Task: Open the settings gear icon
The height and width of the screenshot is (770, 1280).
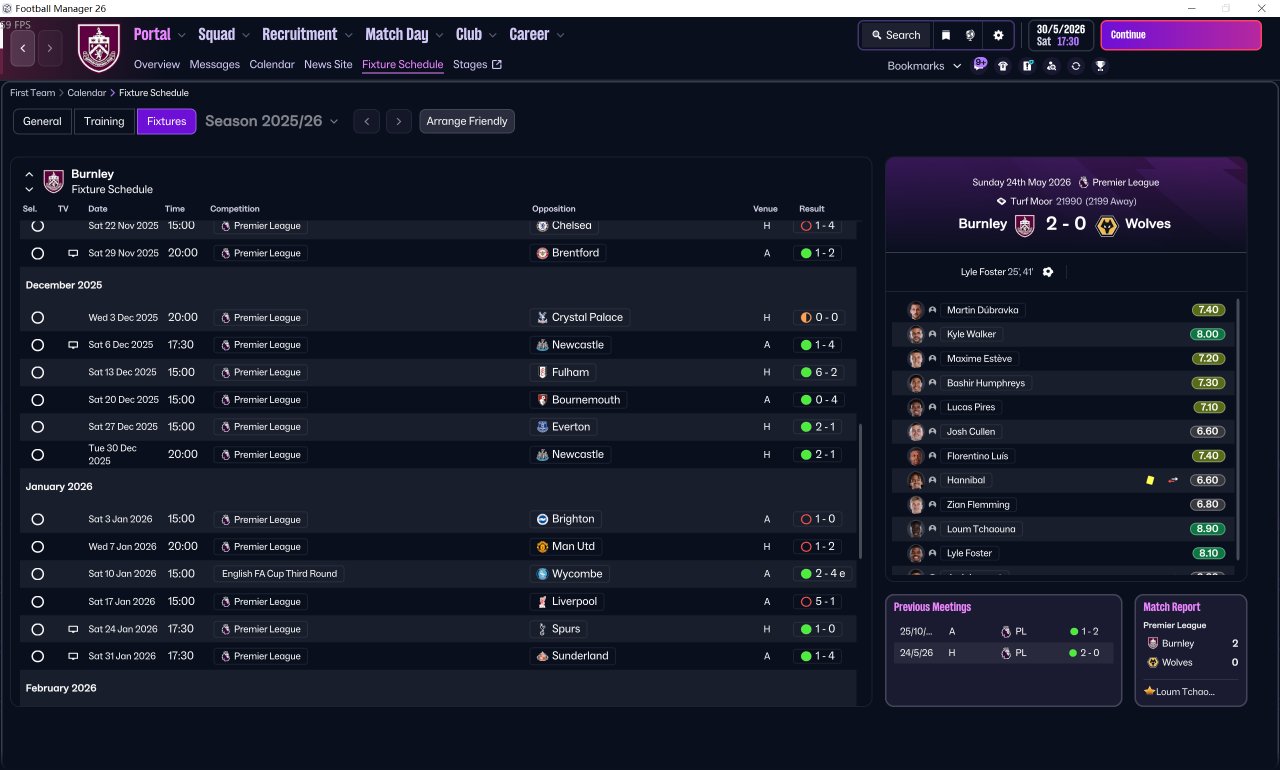Action: click(998, 35)
